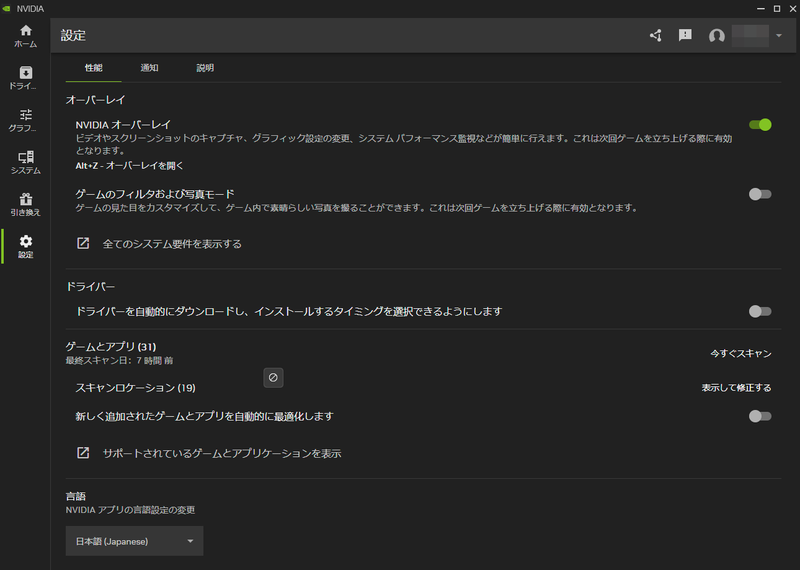
Task: Click the 最終スキャン日: 7 時間 前 text
Action: (119, 361)
